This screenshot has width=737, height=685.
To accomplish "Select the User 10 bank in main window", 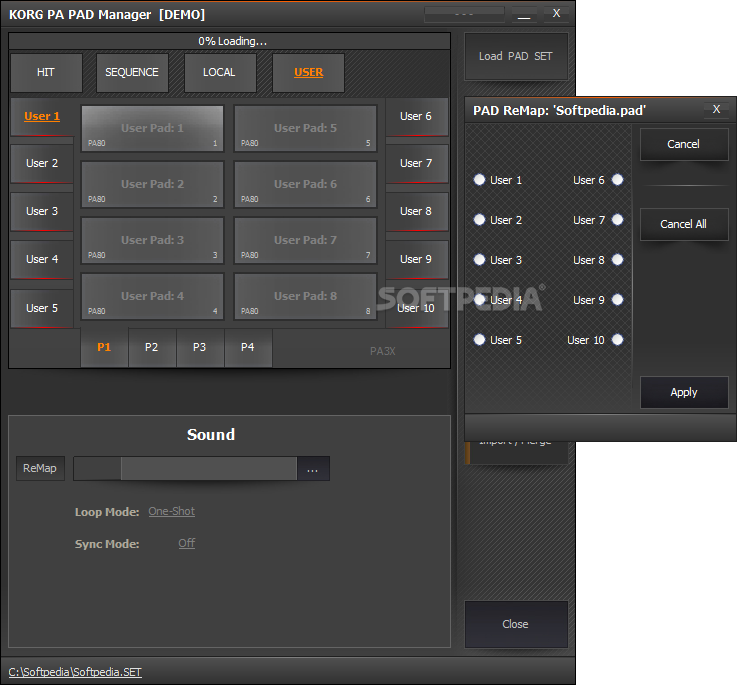I will click(416, 308).
